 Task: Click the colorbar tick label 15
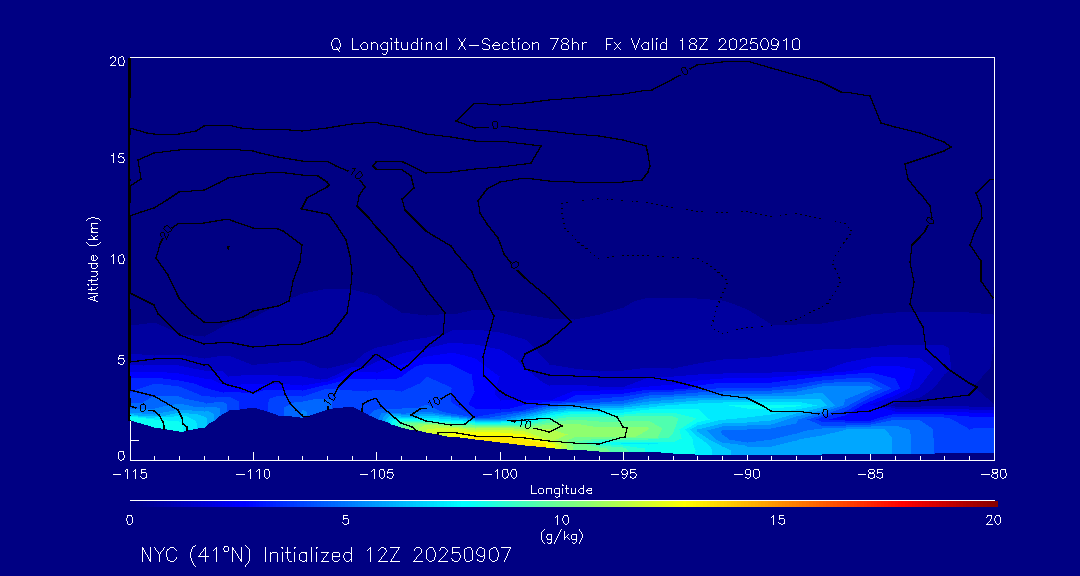click(x=777, y=520)
